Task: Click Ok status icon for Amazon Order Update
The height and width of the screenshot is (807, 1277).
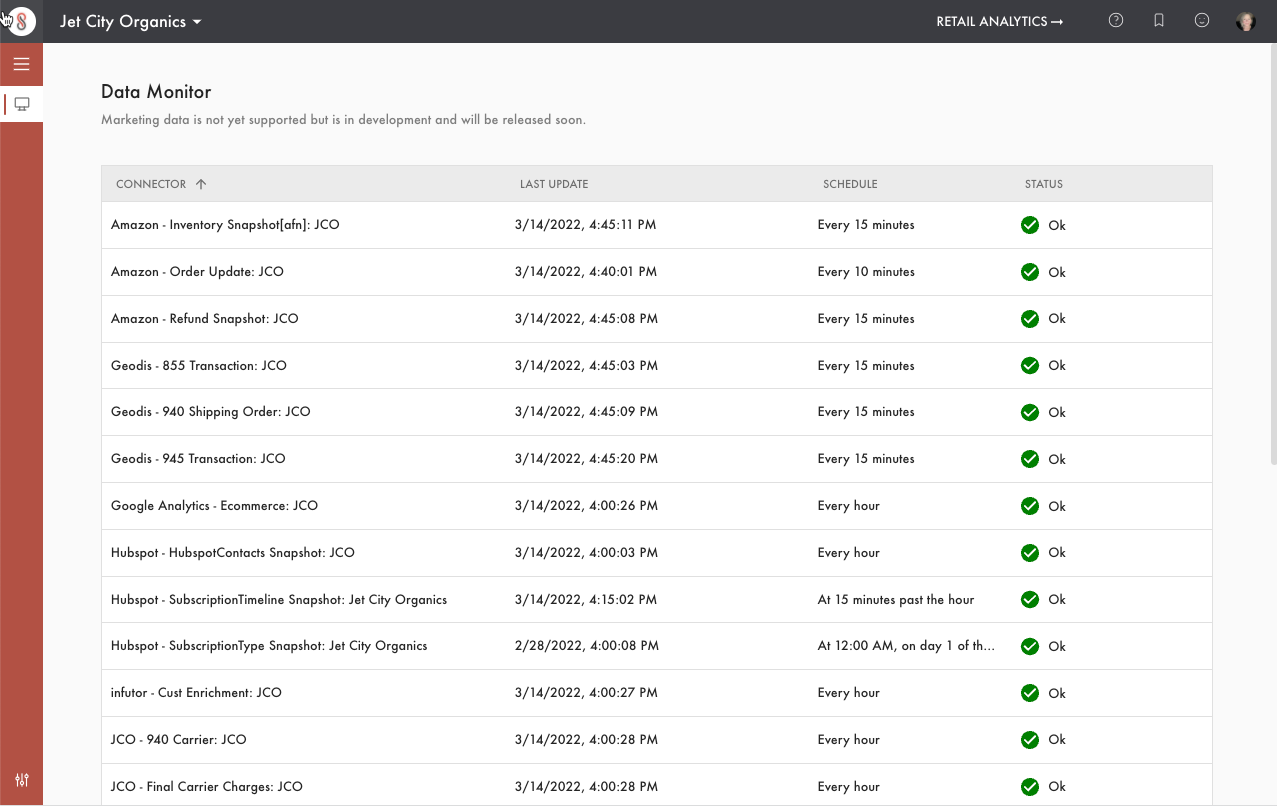Action: (x=1030, y=272)
